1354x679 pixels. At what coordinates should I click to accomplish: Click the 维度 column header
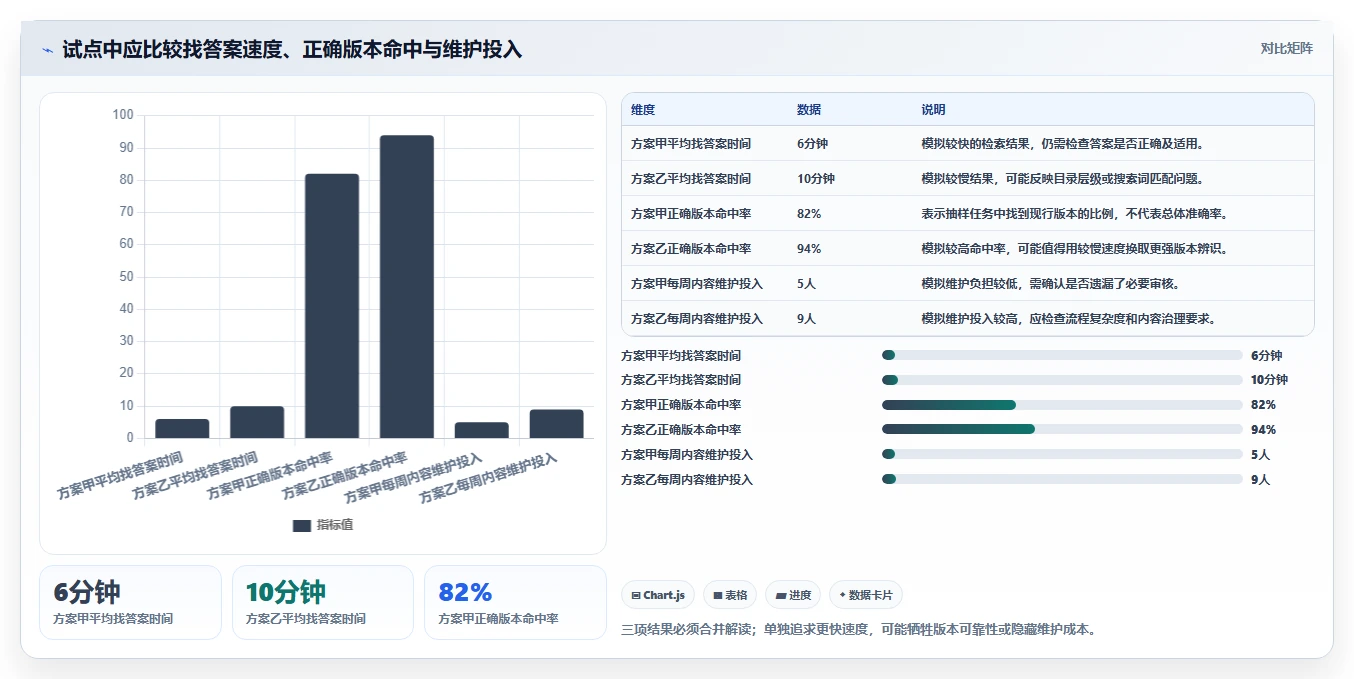click(x=643, y=110)
